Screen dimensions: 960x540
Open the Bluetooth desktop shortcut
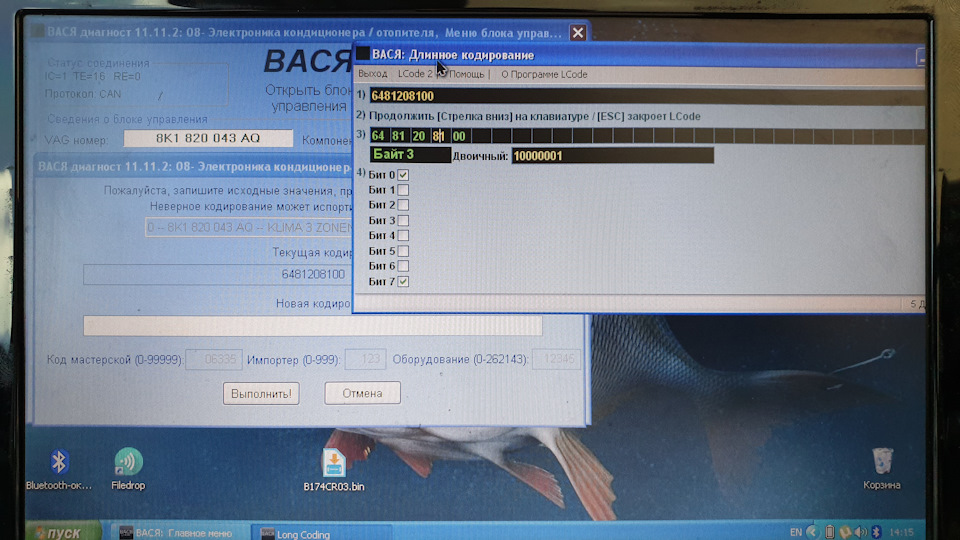tap(59, 462)
